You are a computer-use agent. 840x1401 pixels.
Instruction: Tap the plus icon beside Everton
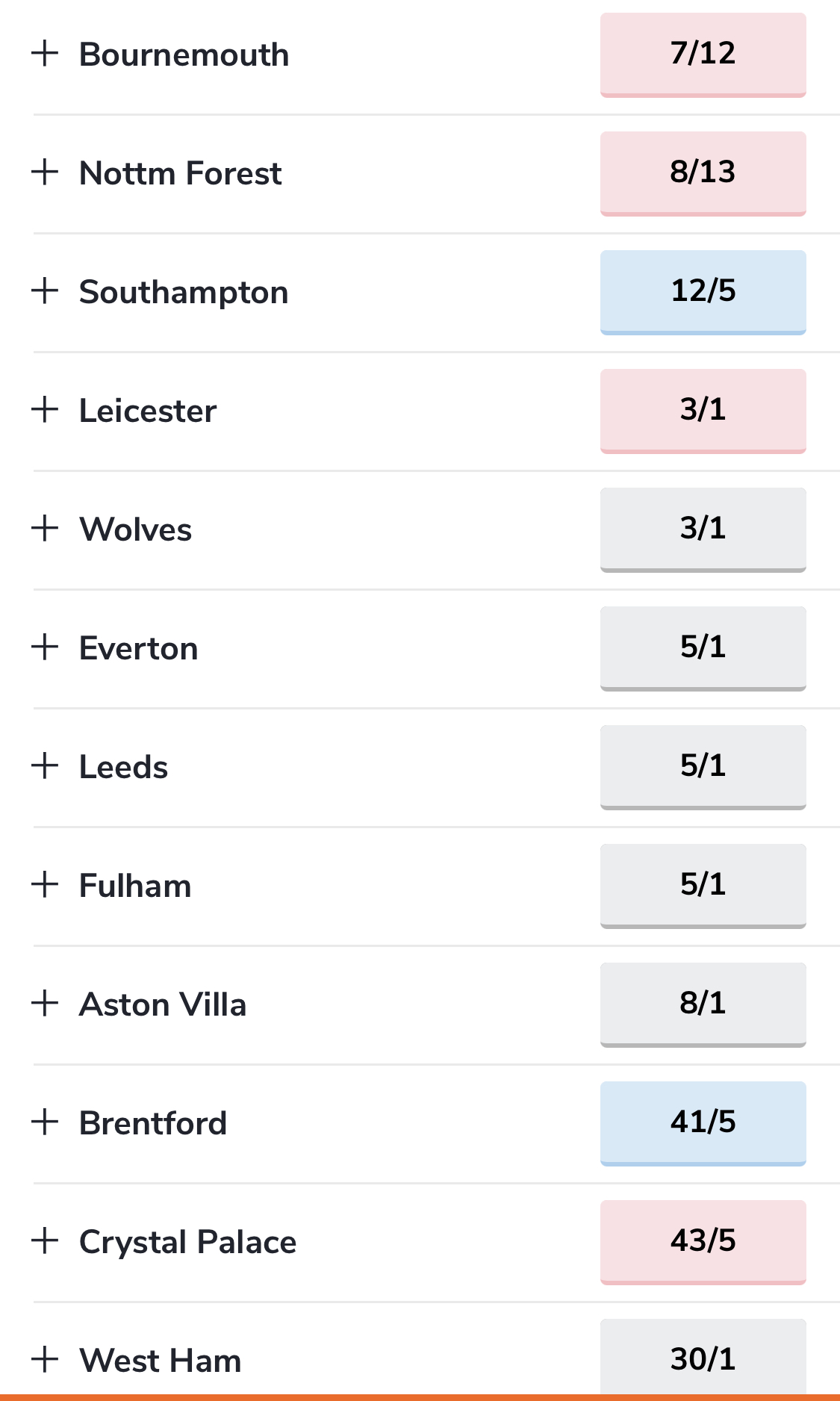(45, 647)
